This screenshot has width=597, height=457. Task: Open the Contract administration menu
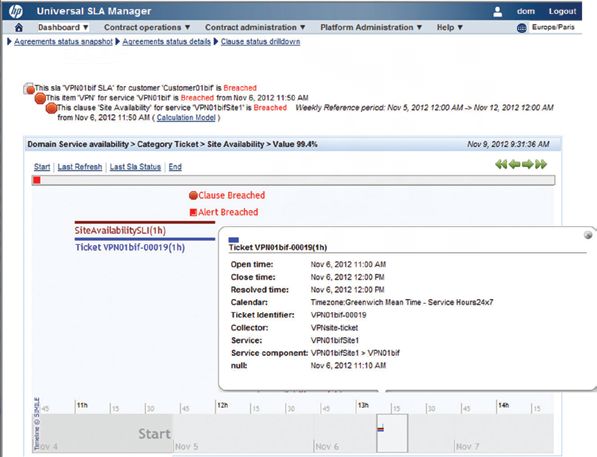tap(255, 27)
